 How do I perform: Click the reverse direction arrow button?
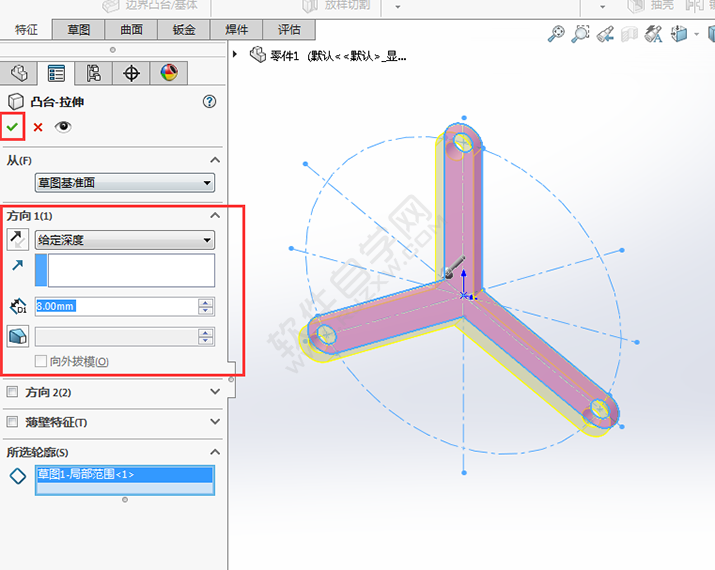point(18,239)
